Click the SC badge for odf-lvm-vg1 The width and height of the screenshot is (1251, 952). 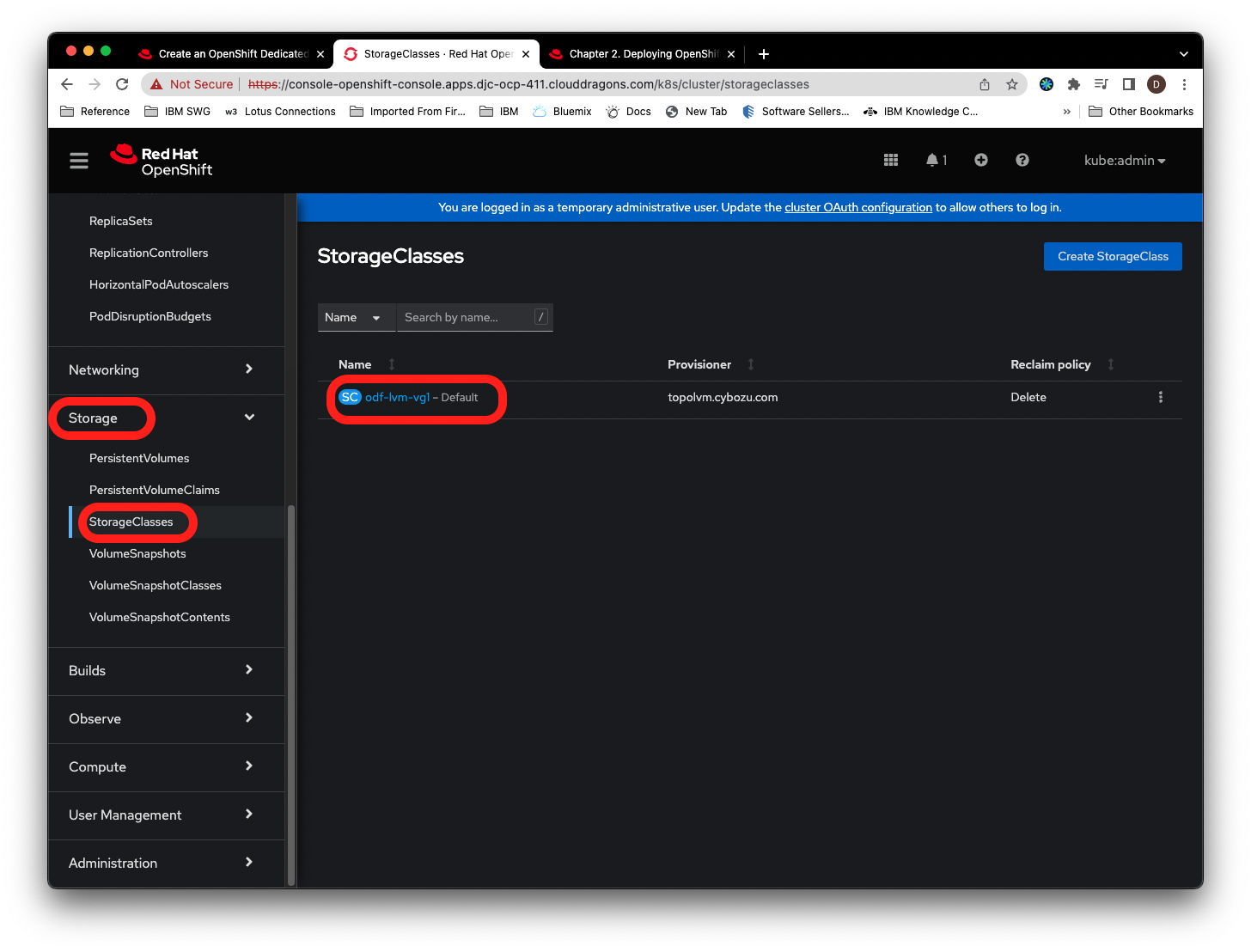350,397
